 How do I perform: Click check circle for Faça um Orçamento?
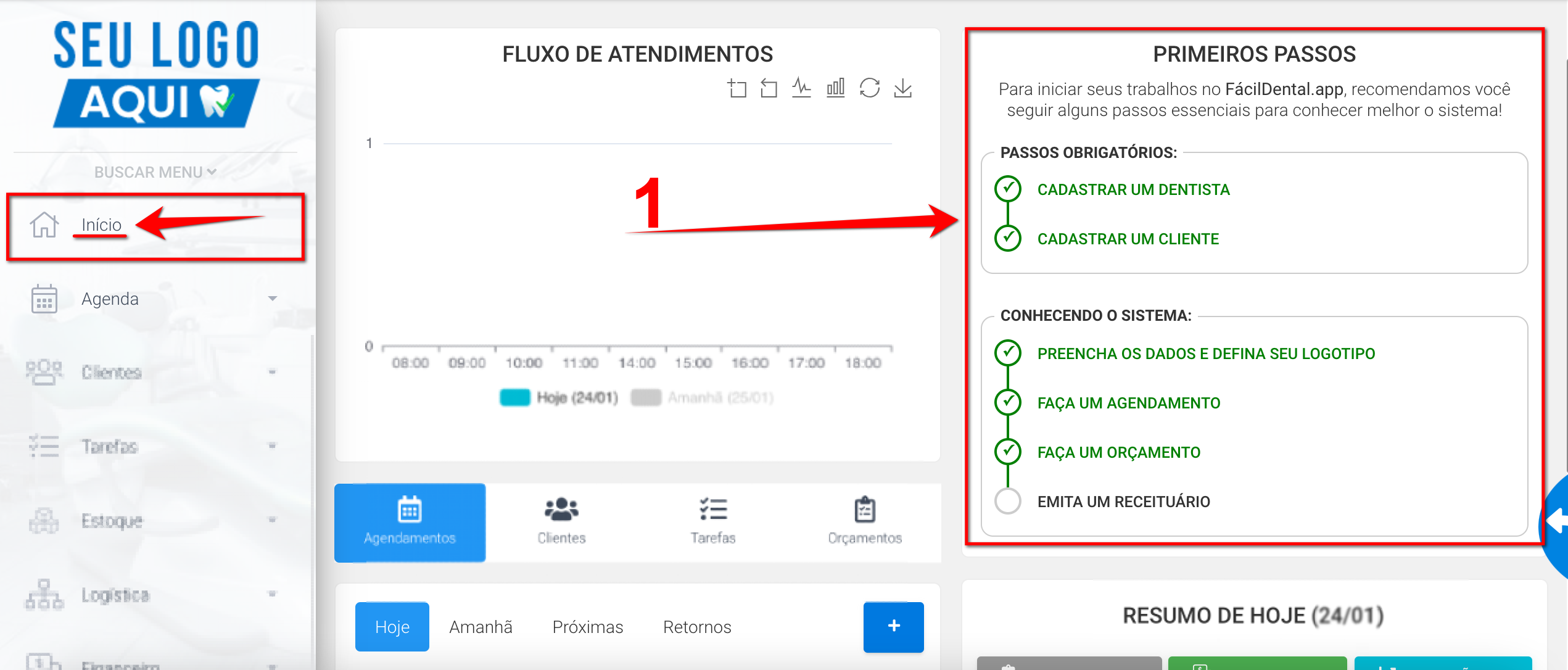[1008, 452]
